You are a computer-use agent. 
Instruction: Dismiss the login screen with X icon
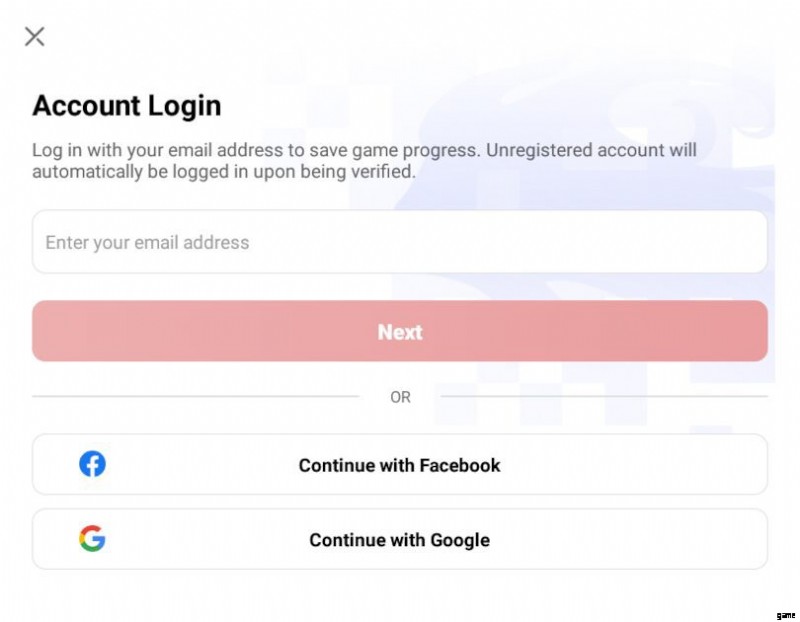pyautogui.click(x=35, y=37)
